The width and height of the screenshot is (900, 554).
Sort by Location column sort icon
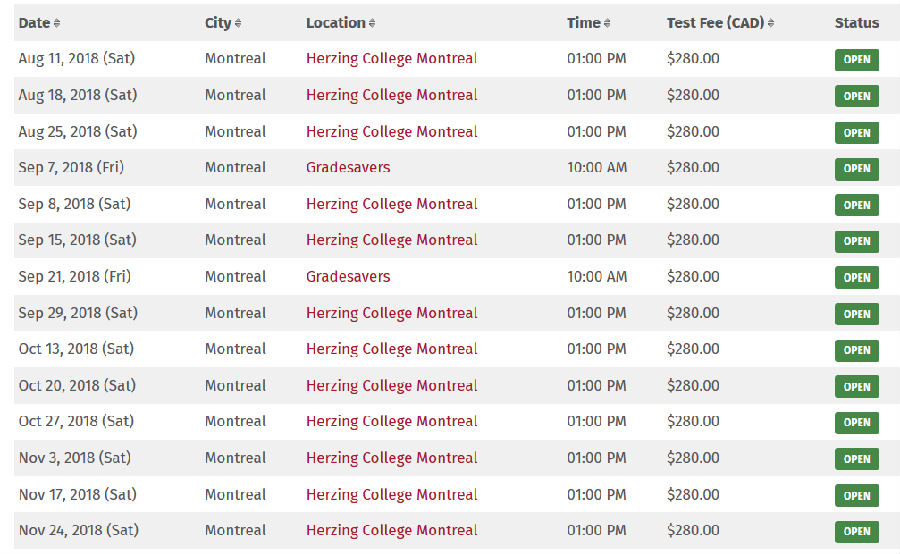point(372,23)
